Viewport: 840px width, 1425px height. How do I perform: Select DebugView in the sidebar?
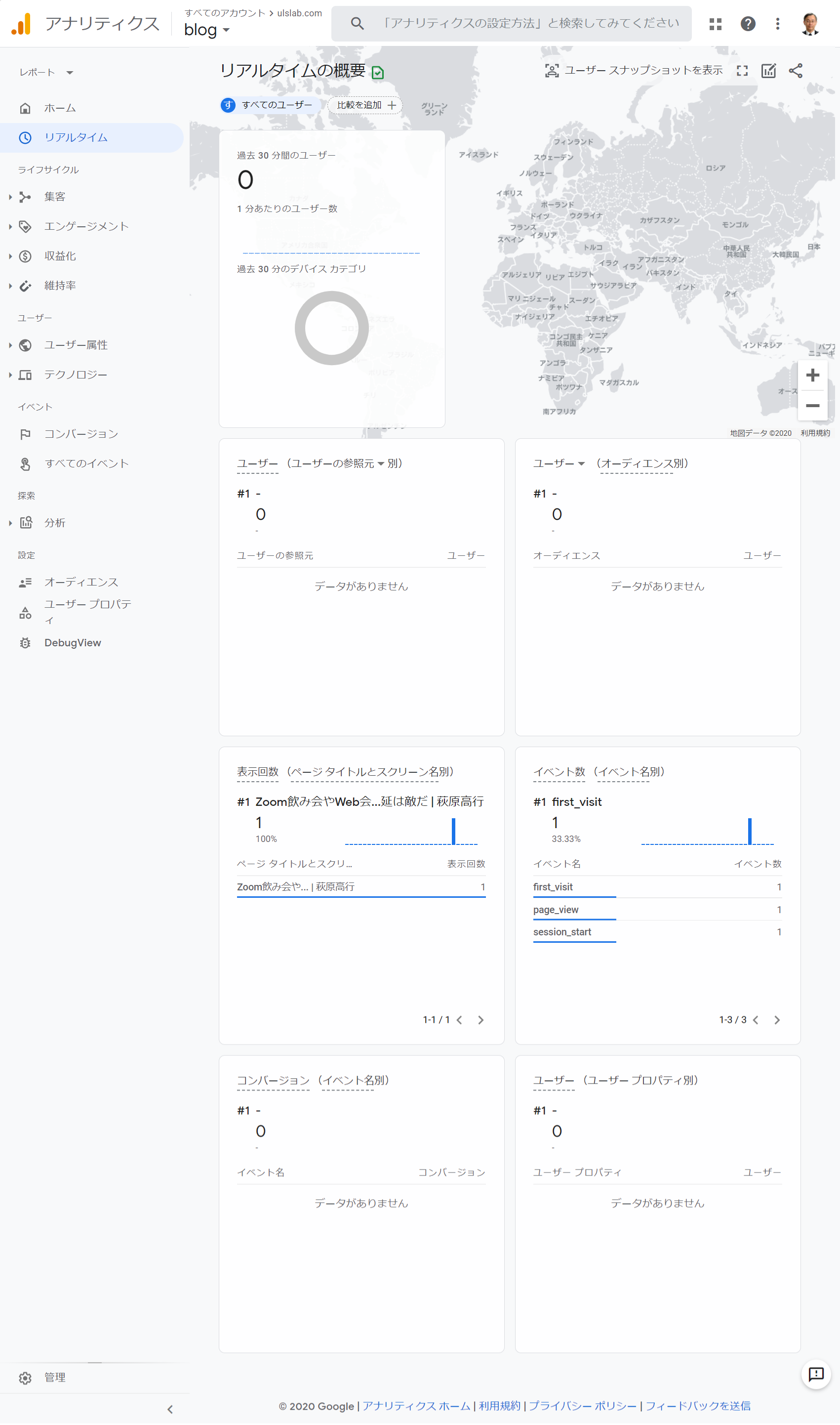coord(73,643)
